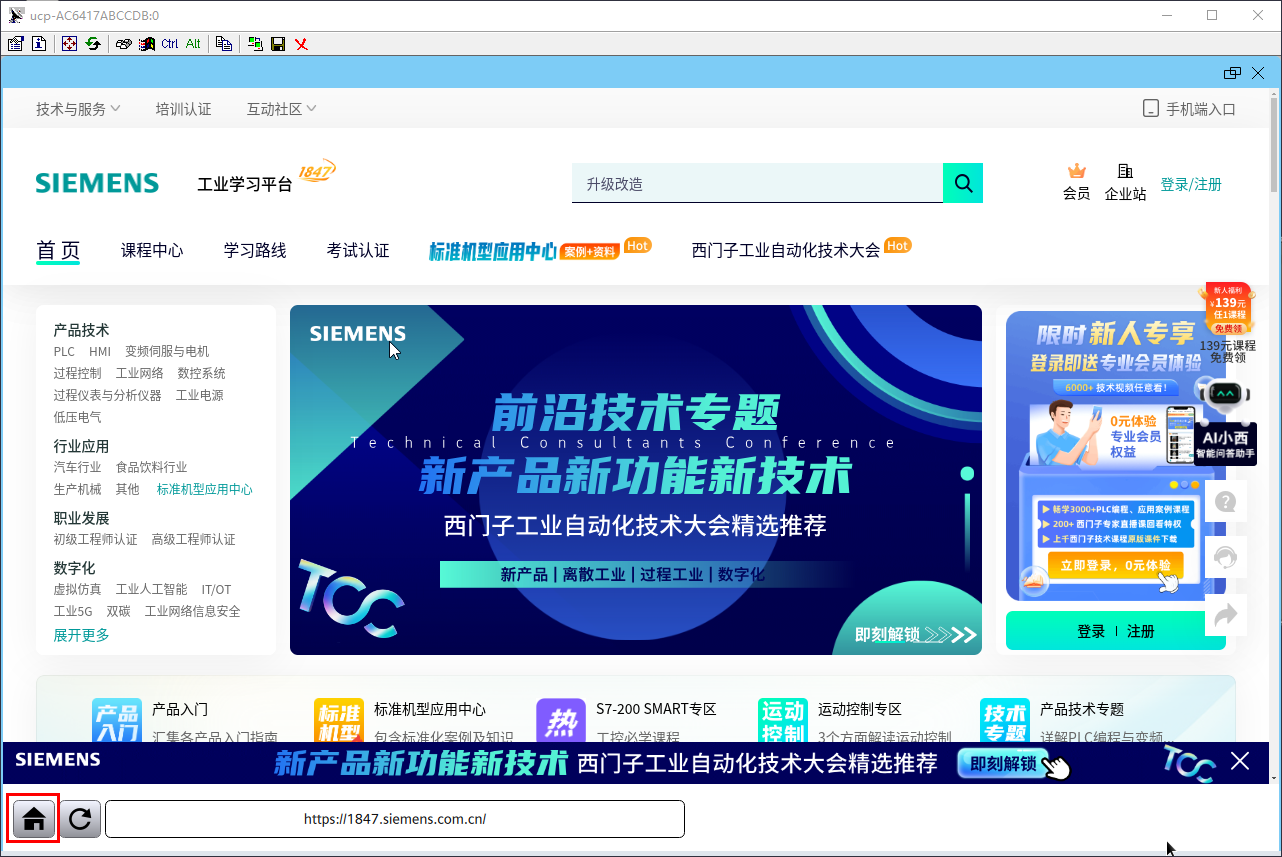The image size is (1282, 857).
Task: Open the S7-200 SMART专区 purple 热 icon
Action: 561,721
